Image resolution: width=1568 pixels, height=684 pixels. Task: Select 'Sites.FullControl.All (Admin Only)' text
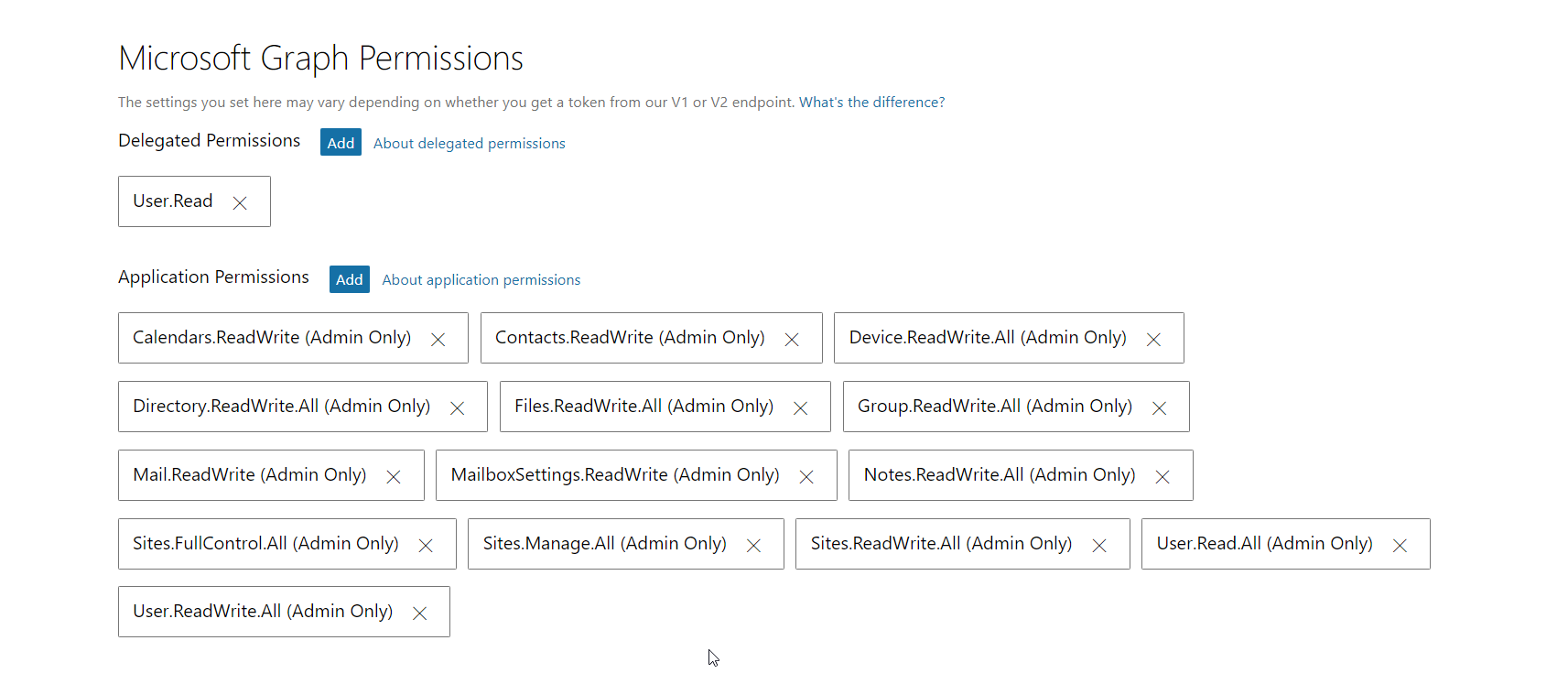click(266, 544)
